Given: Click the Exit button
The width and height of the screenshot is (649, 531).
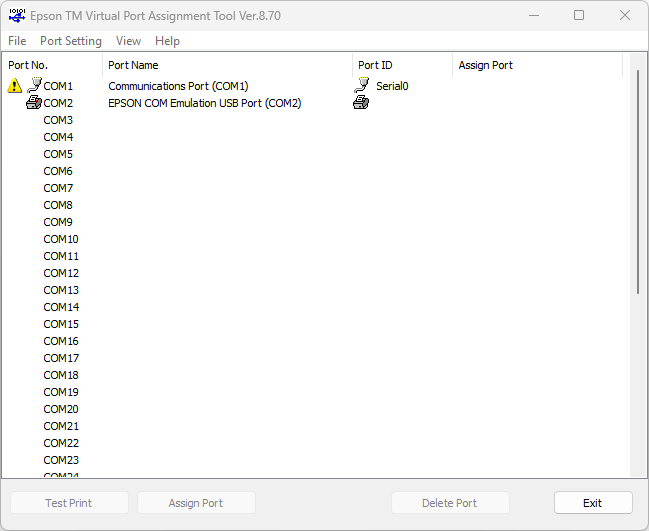Looking at the screenshot, I should click(593, 502).
